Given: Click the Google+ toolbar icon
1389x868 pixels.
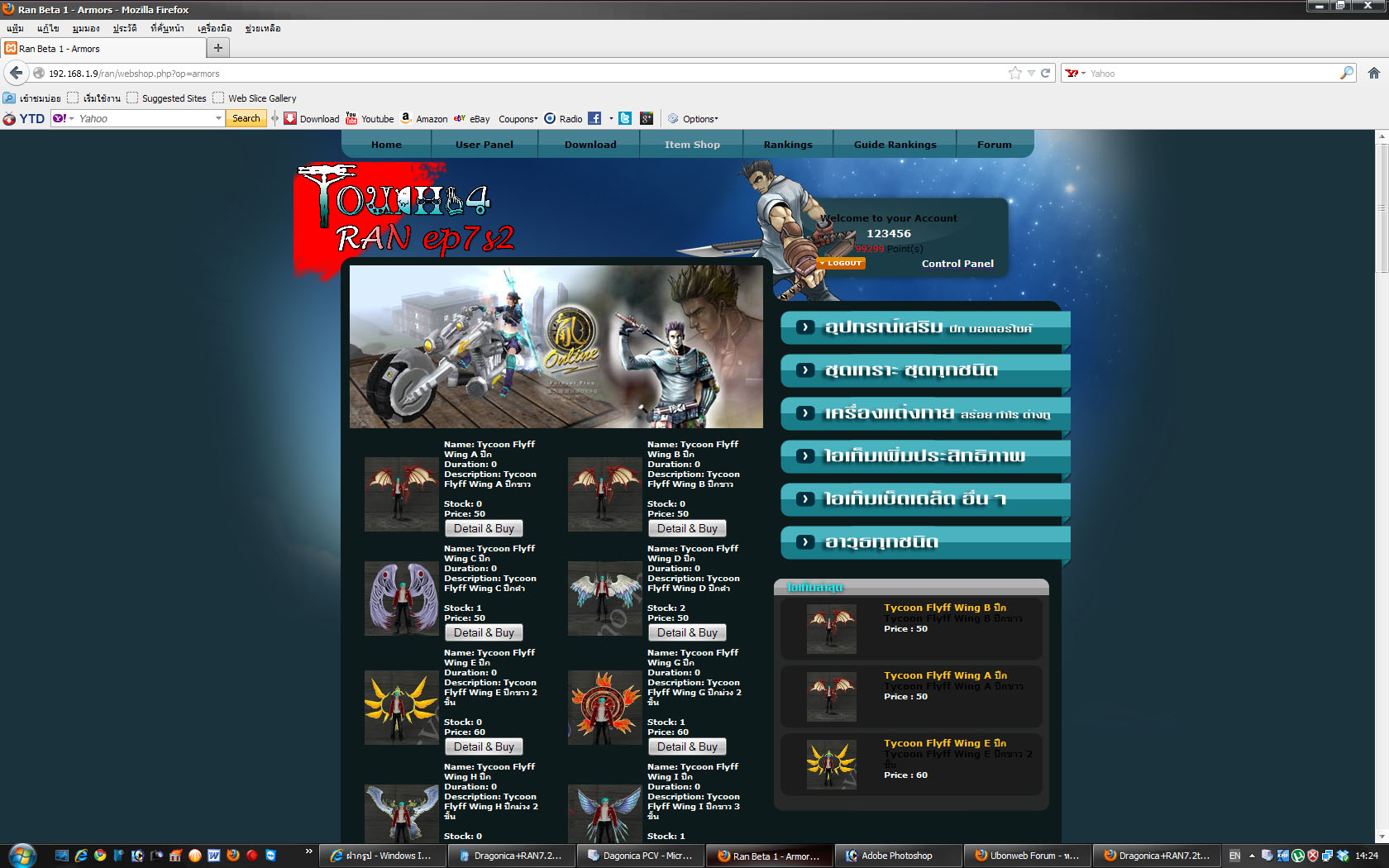Looking at the screenshot, I should click(x=647, y=119).
